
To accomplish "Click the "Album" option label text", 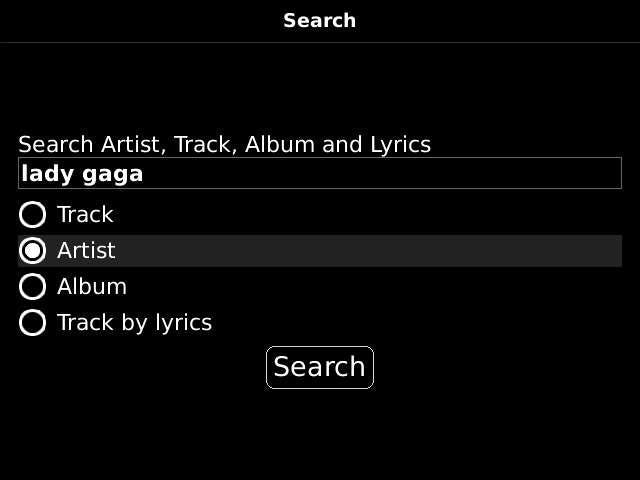I will click(92, 287).
